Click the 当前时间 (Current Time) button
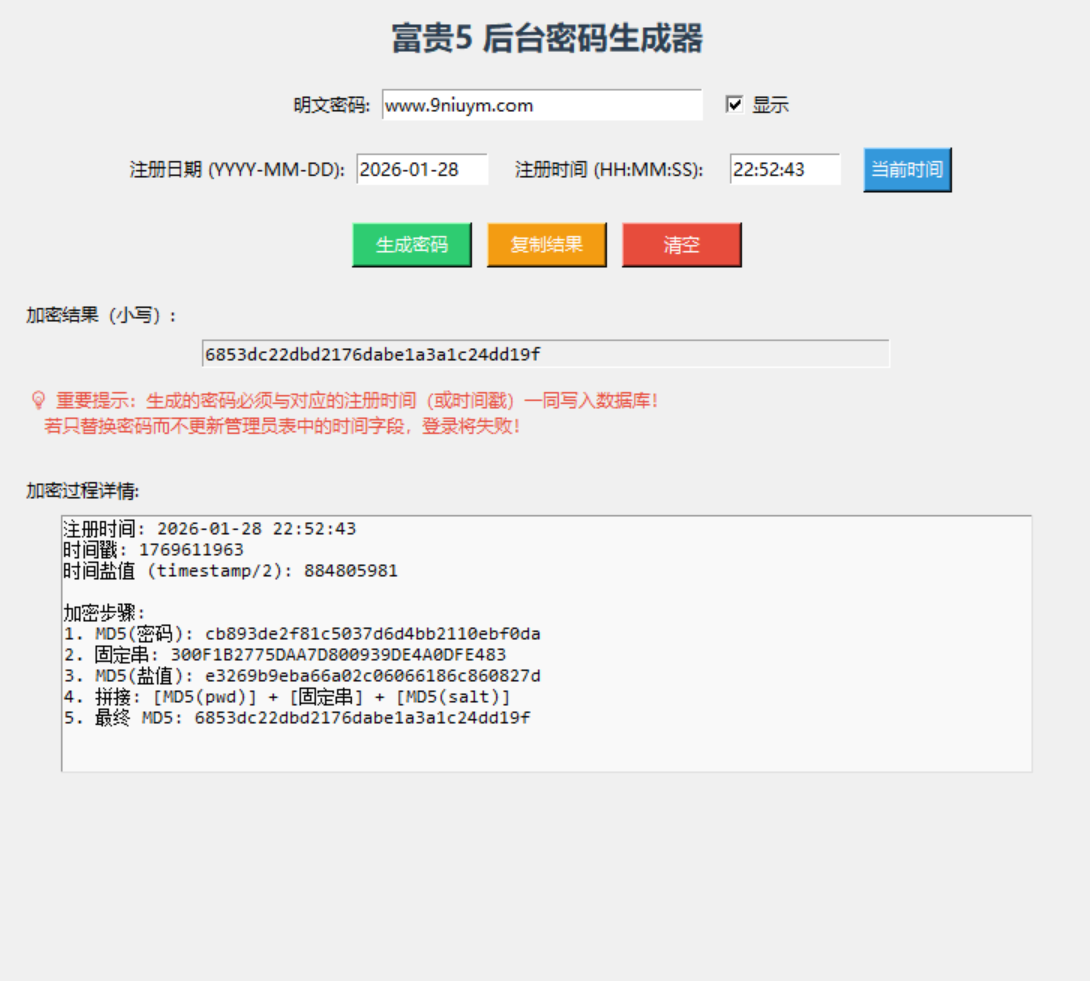This screenshot has height=981, width=1090. click(x=906, y=171)
